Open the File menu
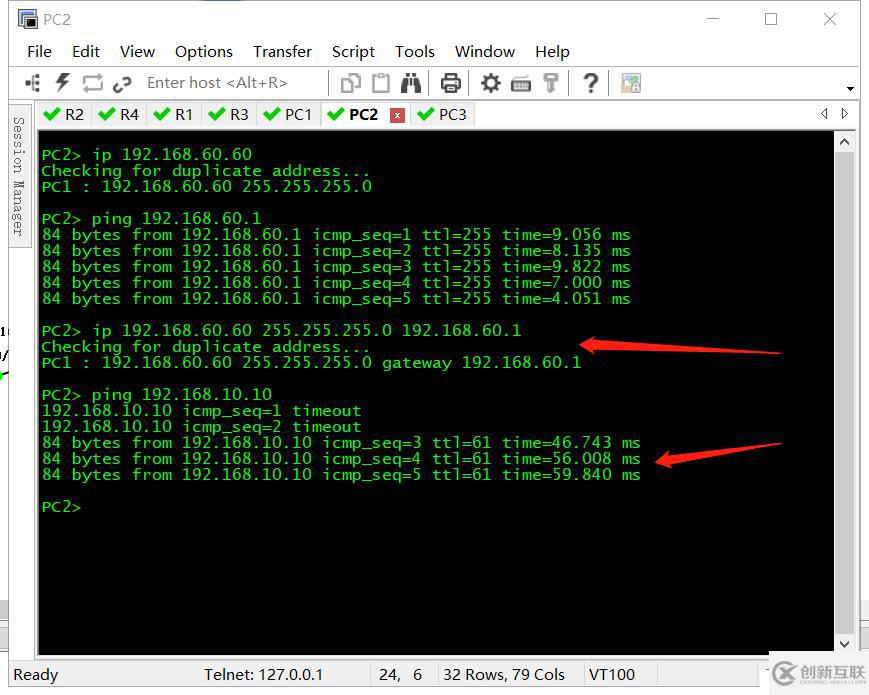869x695 pixels. click(x=39, y=52)
